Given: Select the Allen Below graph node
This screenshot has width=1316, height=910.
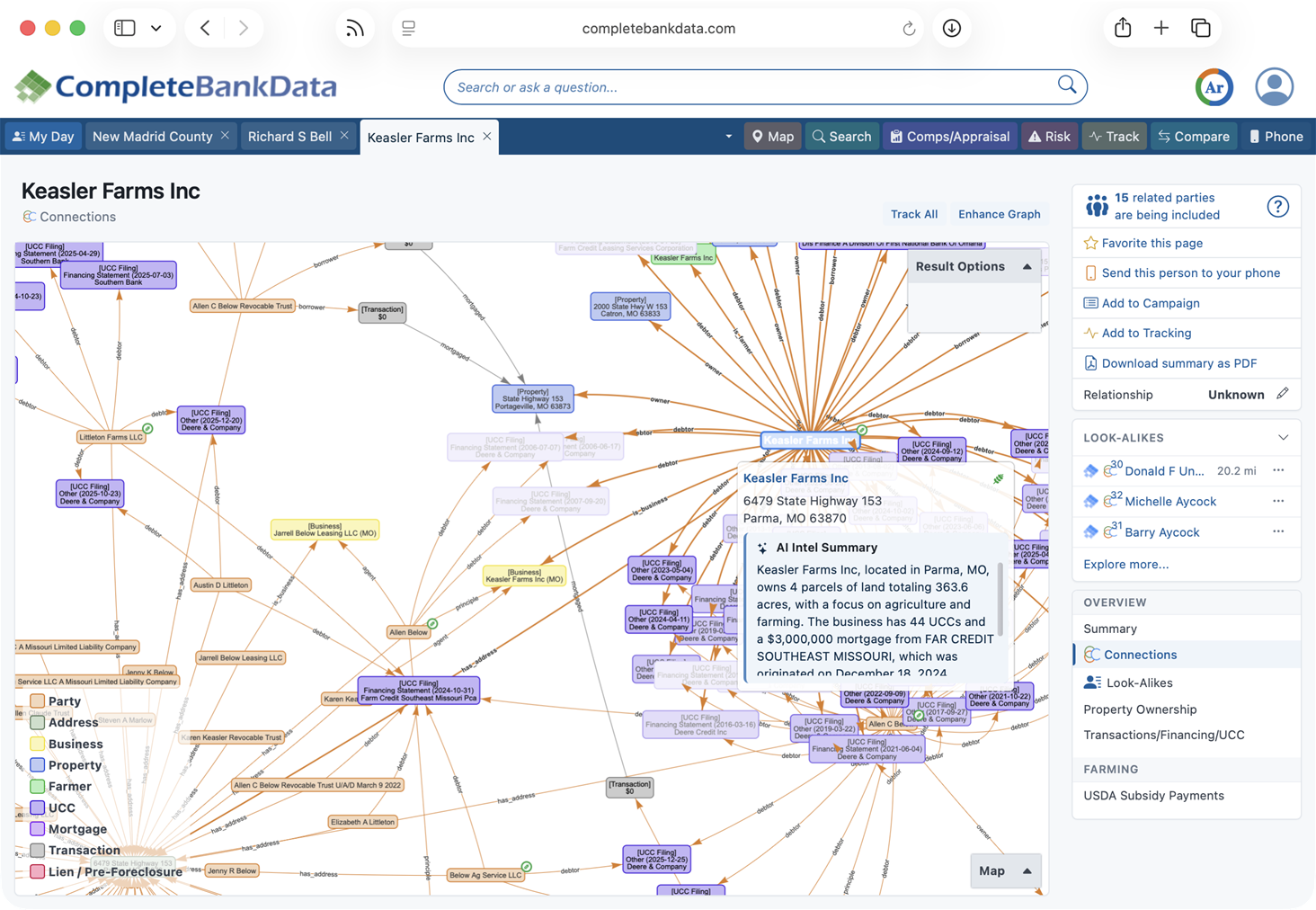Looking at the screenshot, I should pos(408,632).
